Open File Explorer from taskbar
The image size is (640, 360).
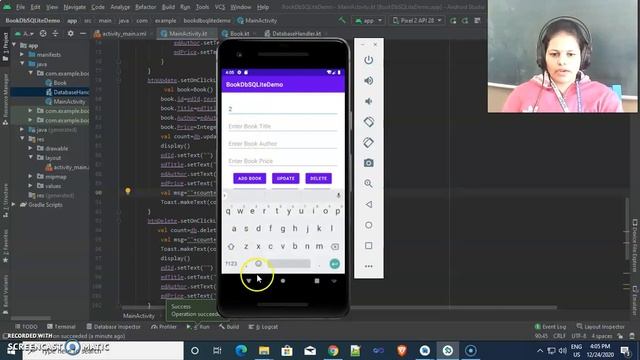click(264, 351)
